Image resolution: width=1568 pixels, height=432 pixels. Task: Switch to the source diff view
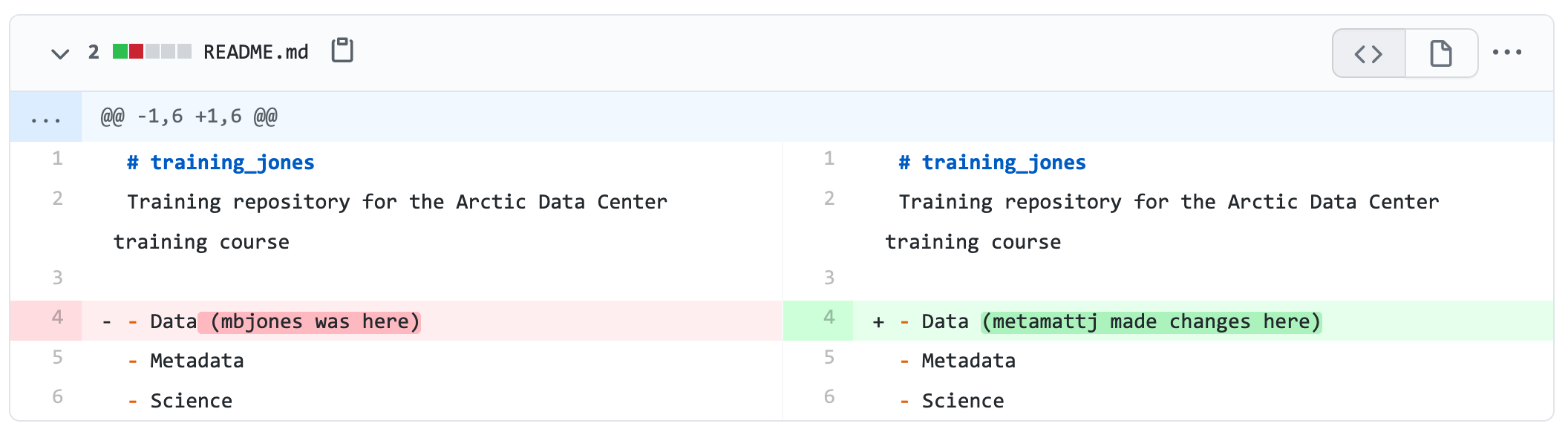tap(1368, 53)
